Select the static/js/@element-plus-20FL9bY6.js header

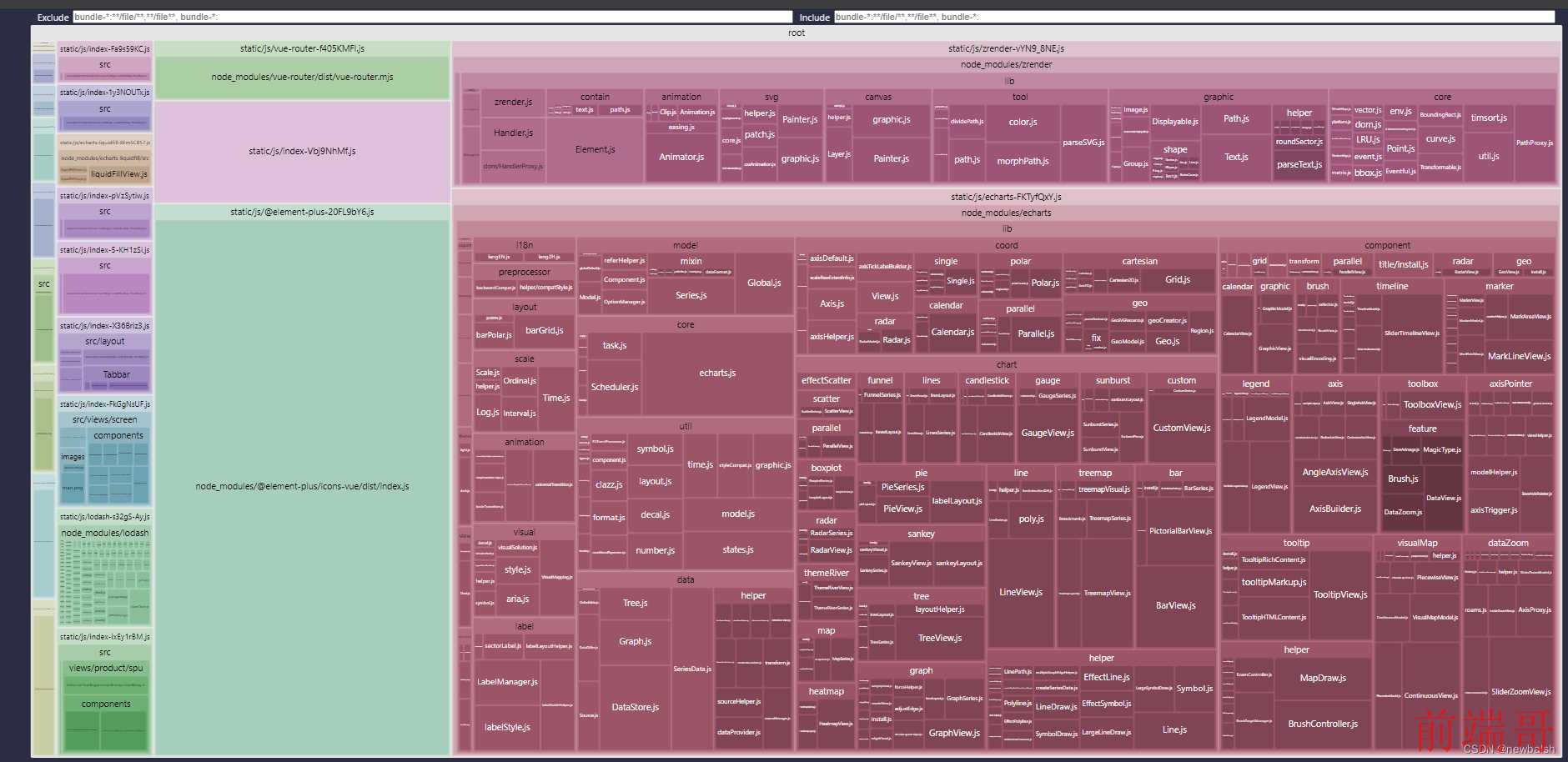coord(302,213)
